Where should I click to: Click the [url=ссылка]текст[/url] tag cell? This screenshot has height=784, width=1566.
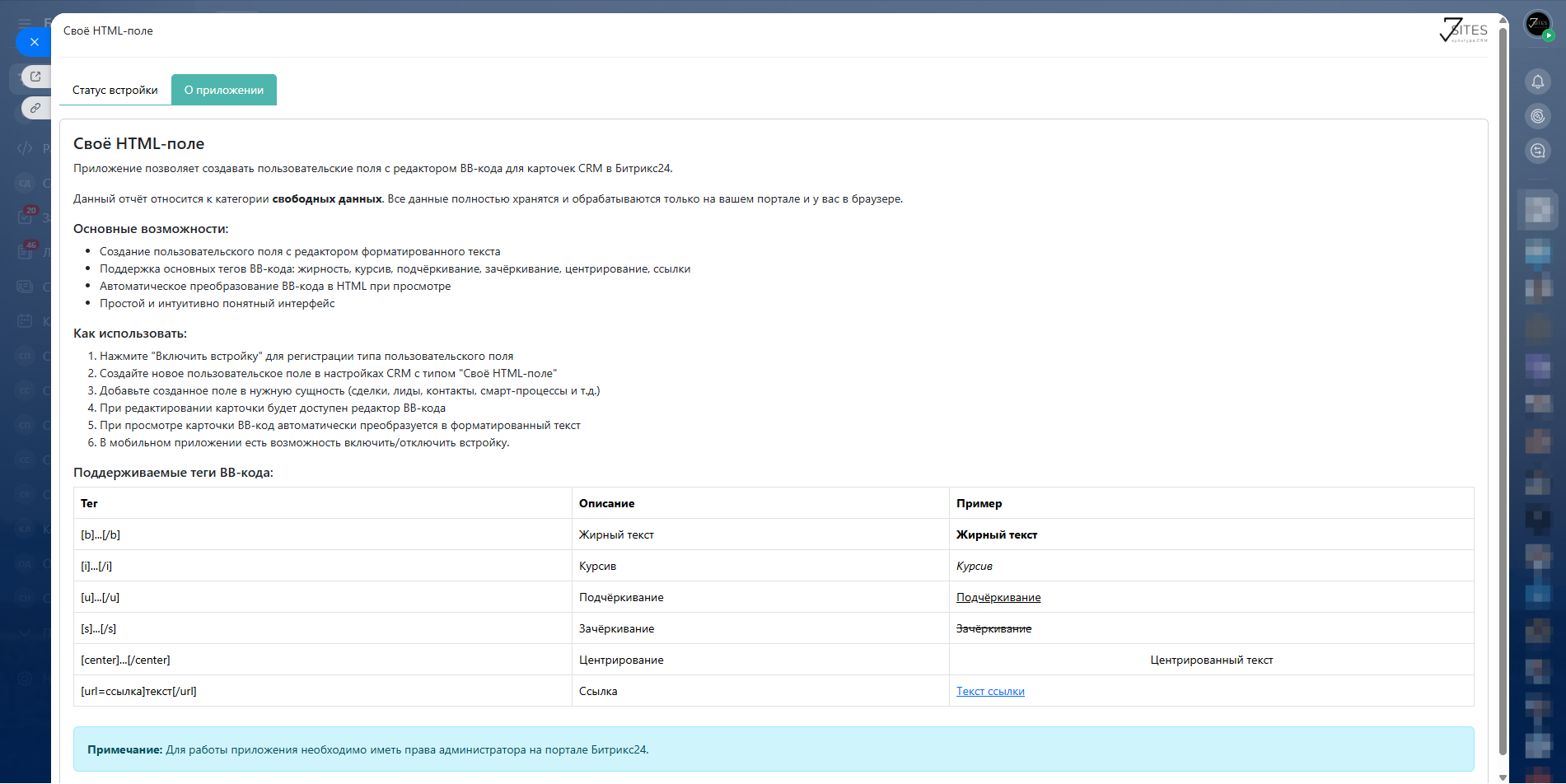323,691
